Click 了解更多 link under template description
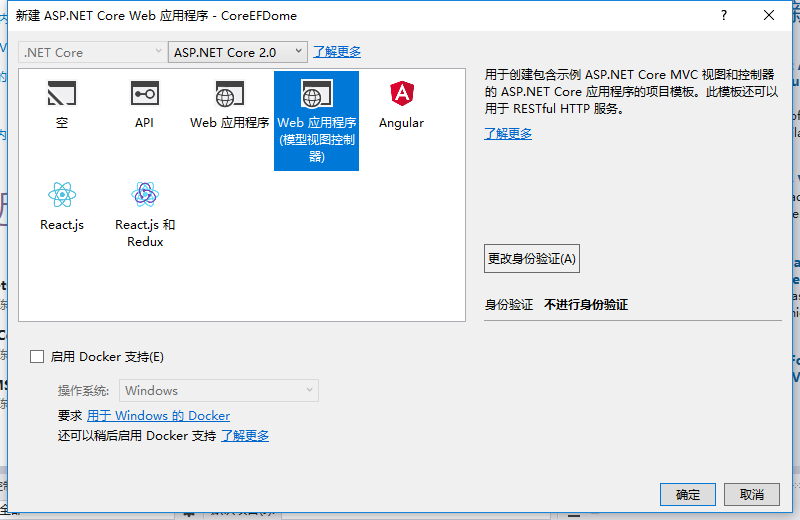Viewport: 800px width, 520px height. [x=508, y=134]
